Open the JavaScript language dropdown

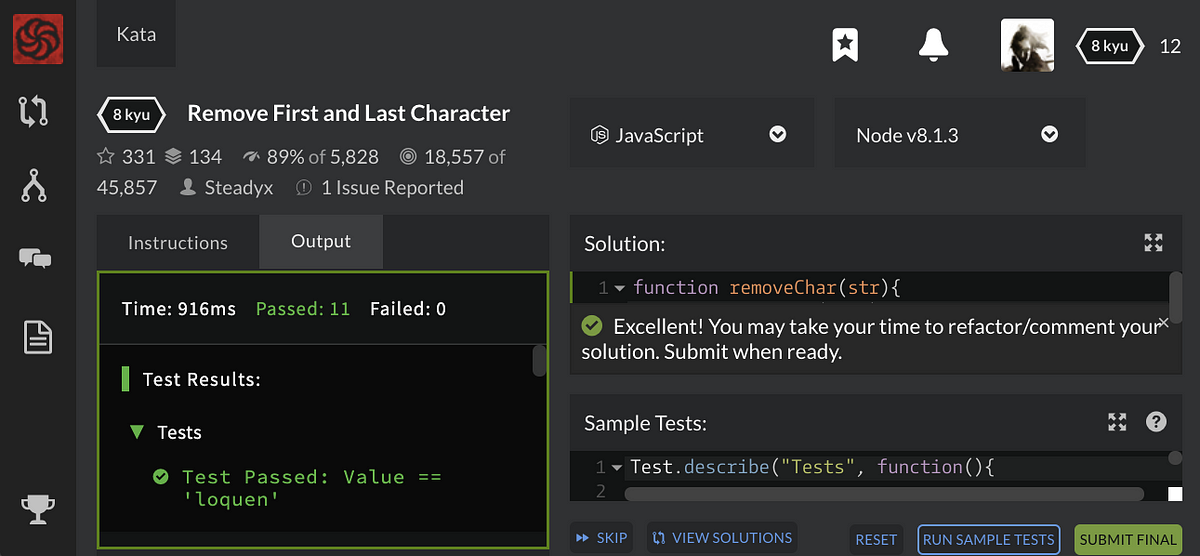pos(692,134)
